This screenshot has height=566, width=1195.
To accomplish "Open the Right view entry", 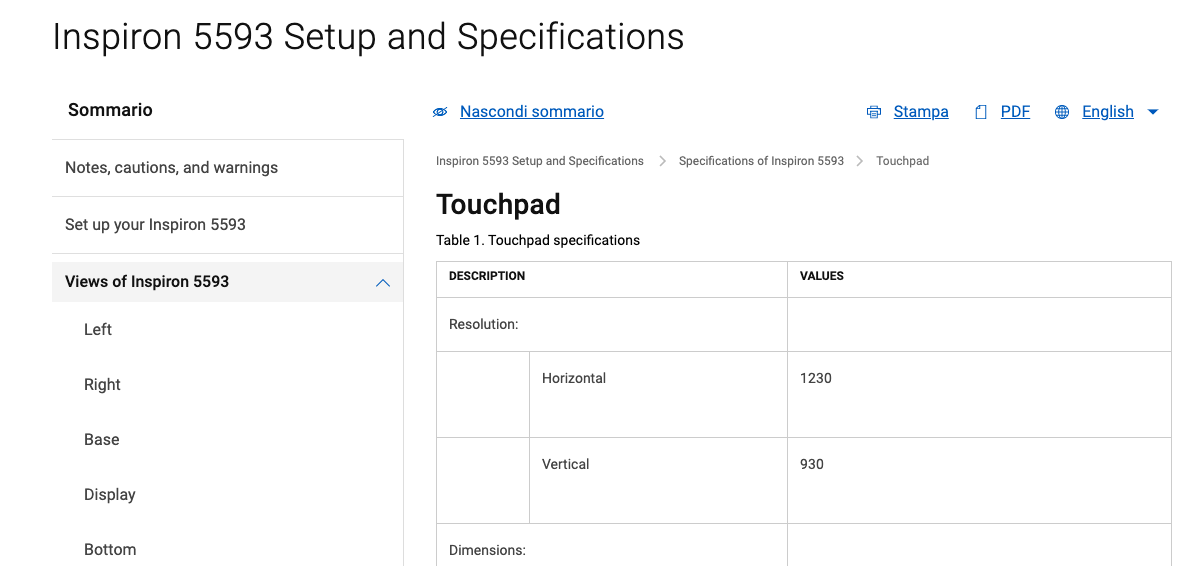I will point(102,385).
